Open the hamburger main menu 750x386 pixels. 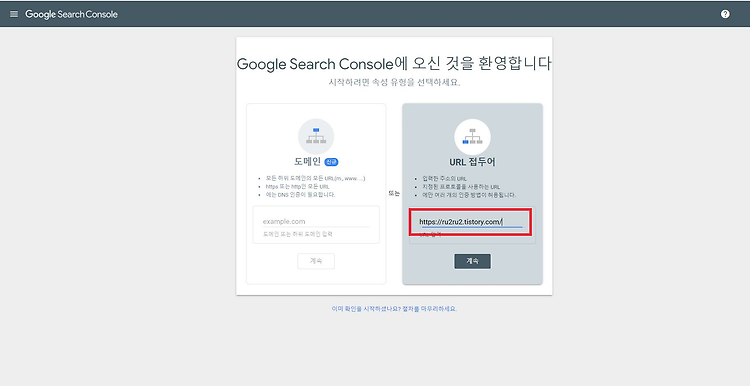coord(14,14)
